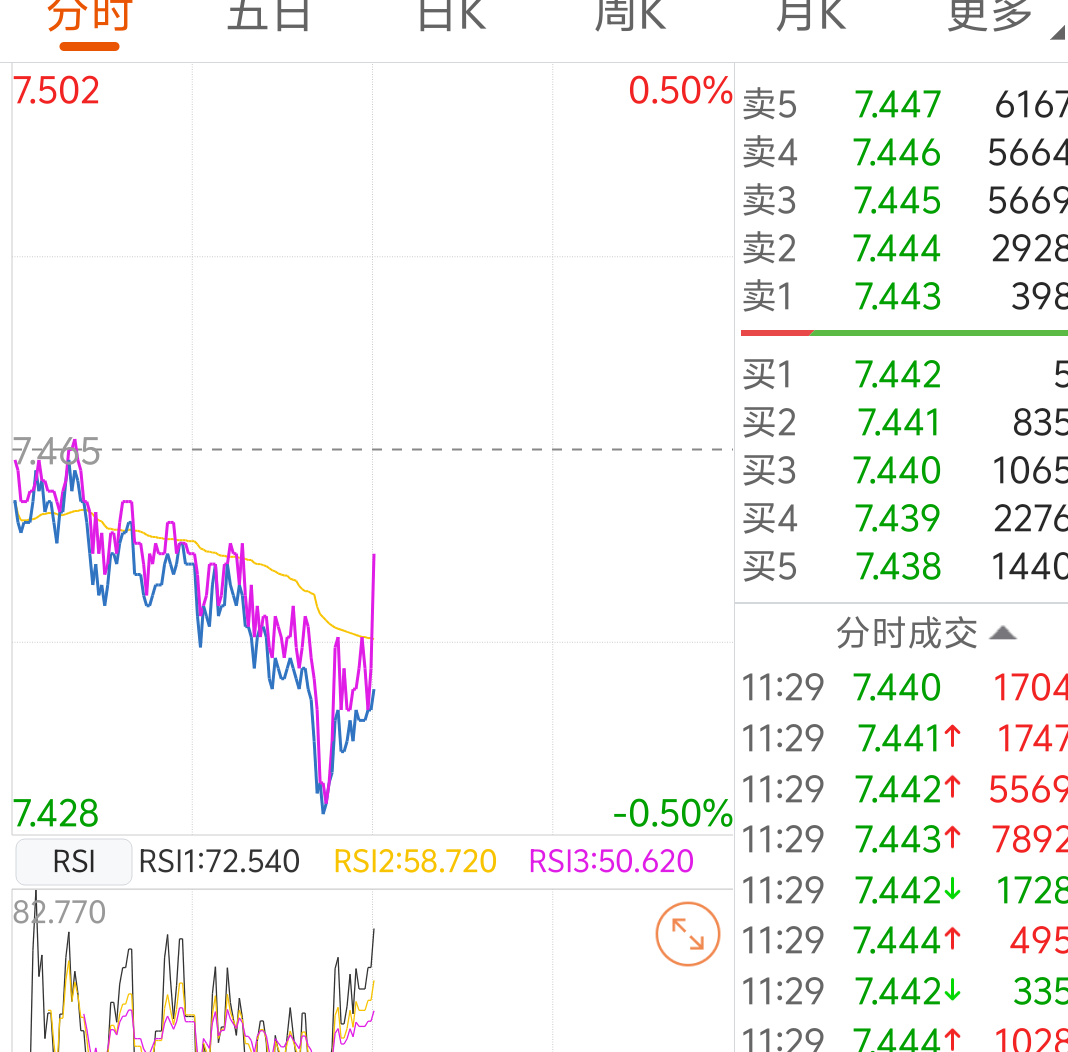Click the red-green buy/sell ratio bar
1068x1052 pixels.
[905, 333]
